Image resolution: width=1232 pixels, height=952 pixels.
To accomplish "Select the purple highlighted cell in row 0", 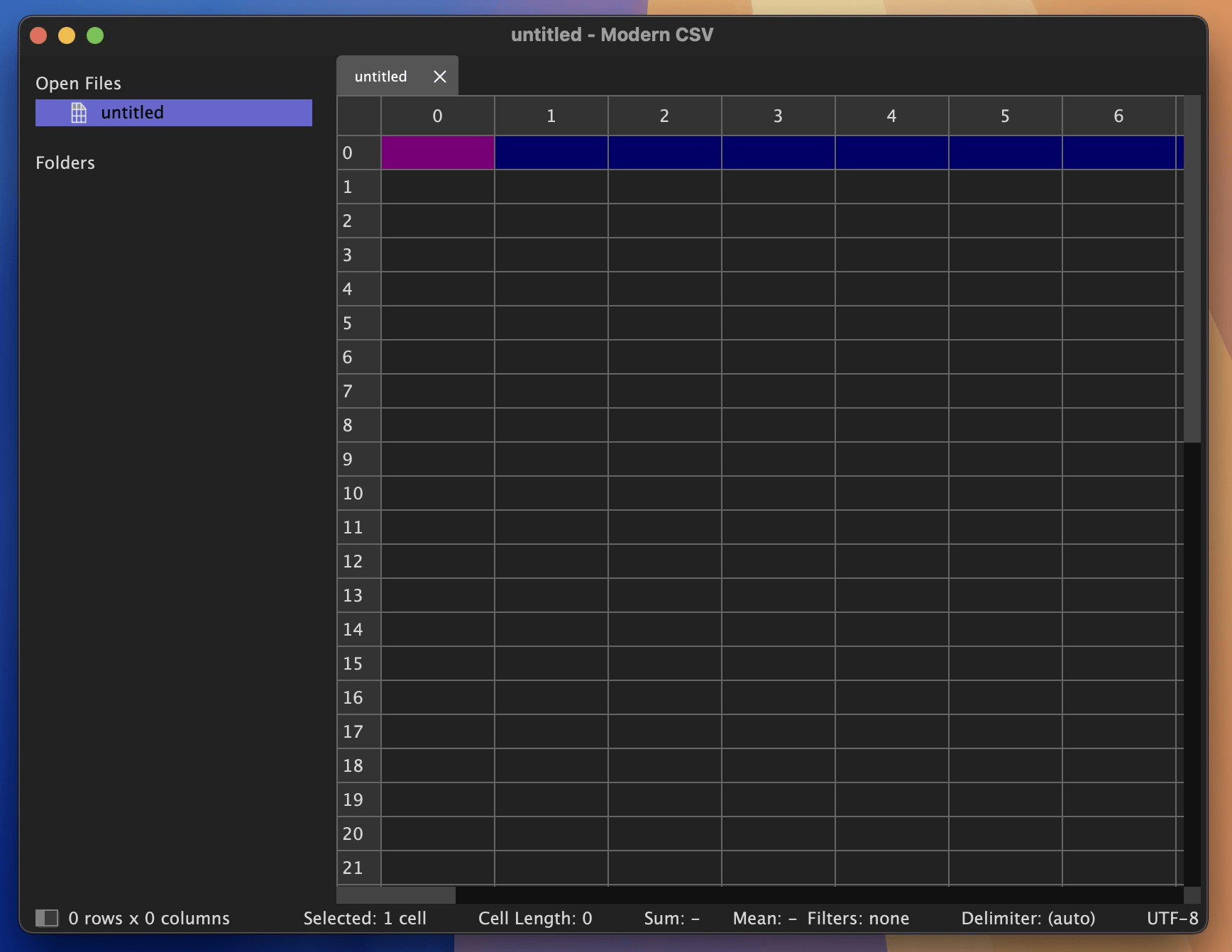I will tap(437, 152).
